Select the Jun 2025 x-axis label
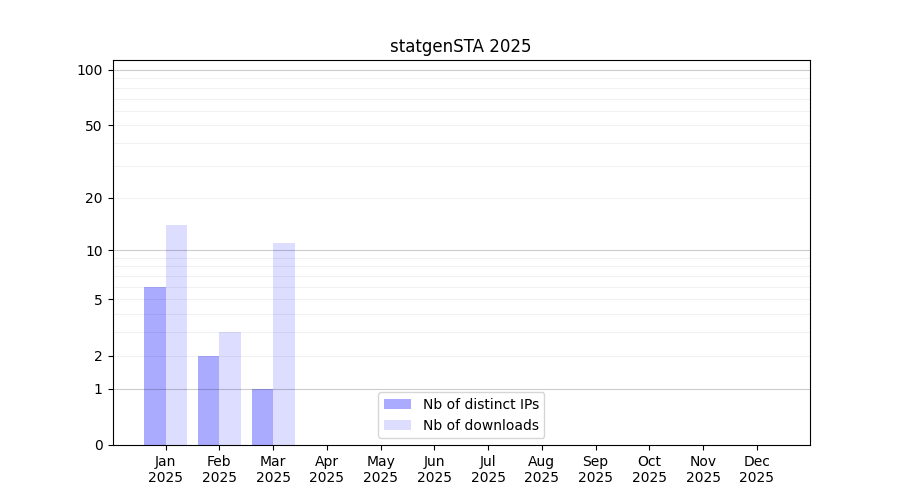 coord(434,469)
